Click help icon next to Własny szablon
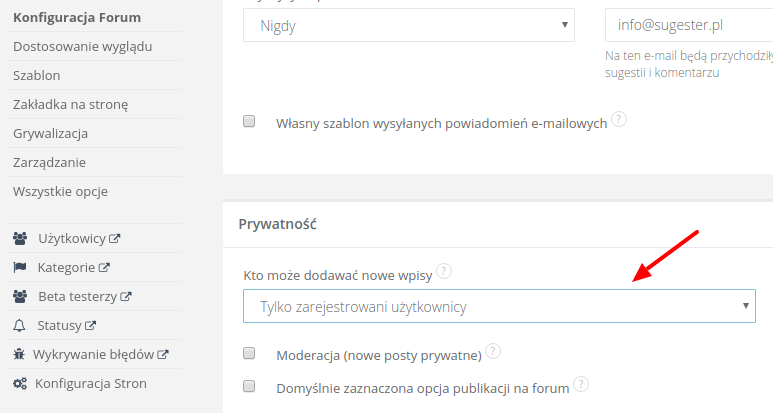The image size is (773, 413). [x=619, y=119]
